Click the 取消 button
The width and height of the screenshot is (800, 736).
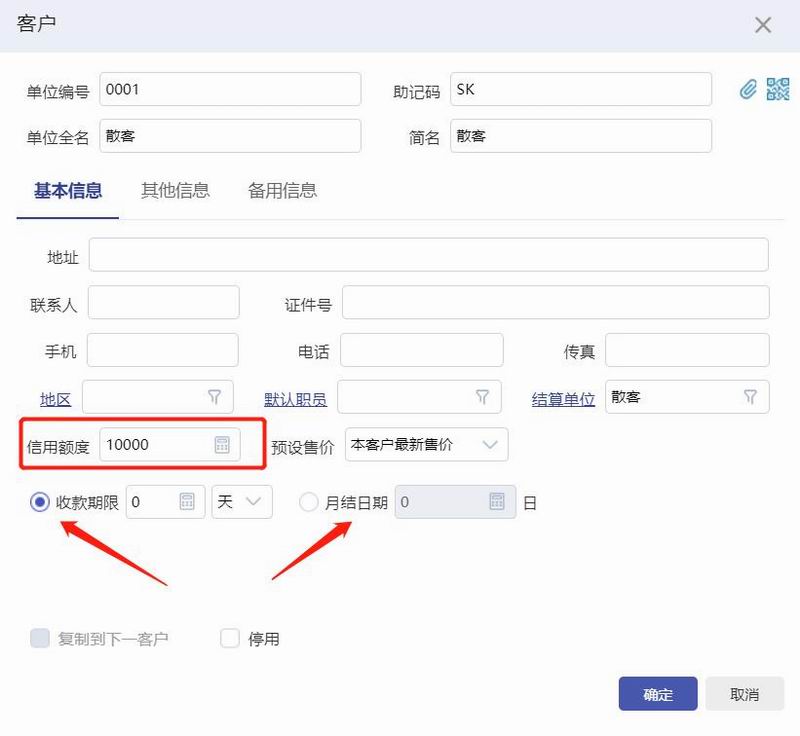[744, 694]
